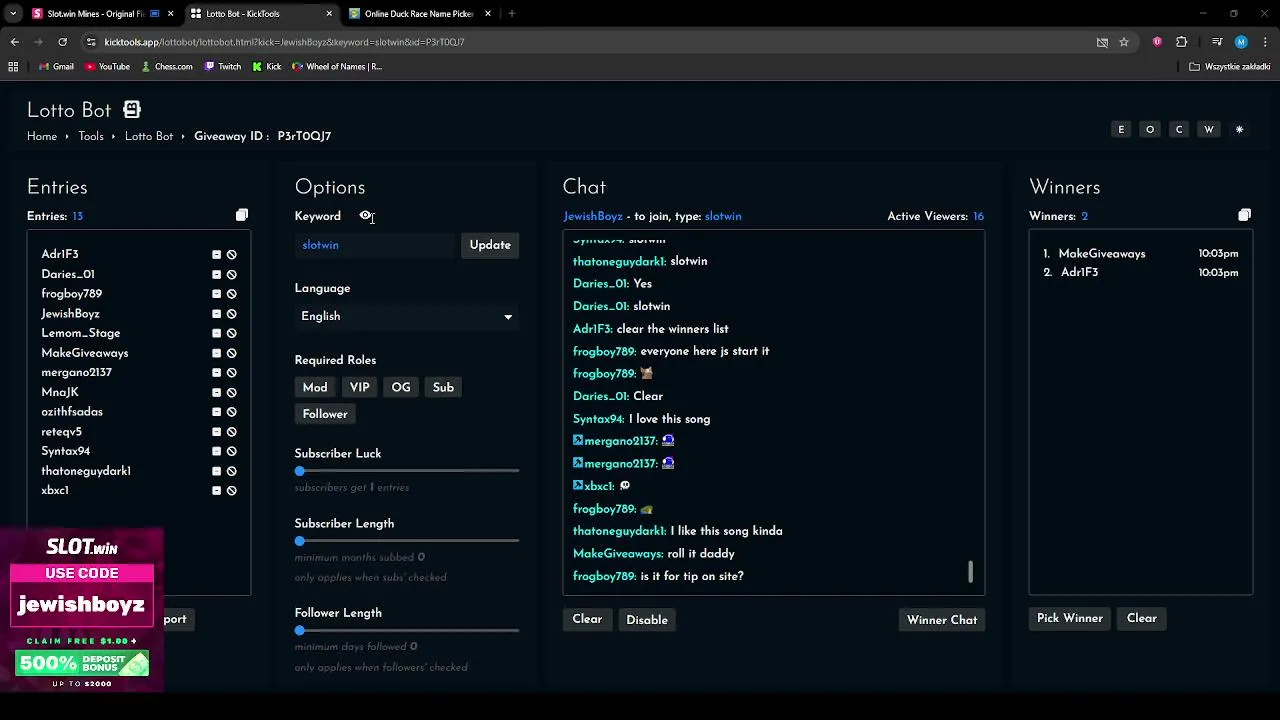The width and height of the screenshot is (1280, 720).
Task: Go to Tools in the breadcrumb
Action: point(91,136)
